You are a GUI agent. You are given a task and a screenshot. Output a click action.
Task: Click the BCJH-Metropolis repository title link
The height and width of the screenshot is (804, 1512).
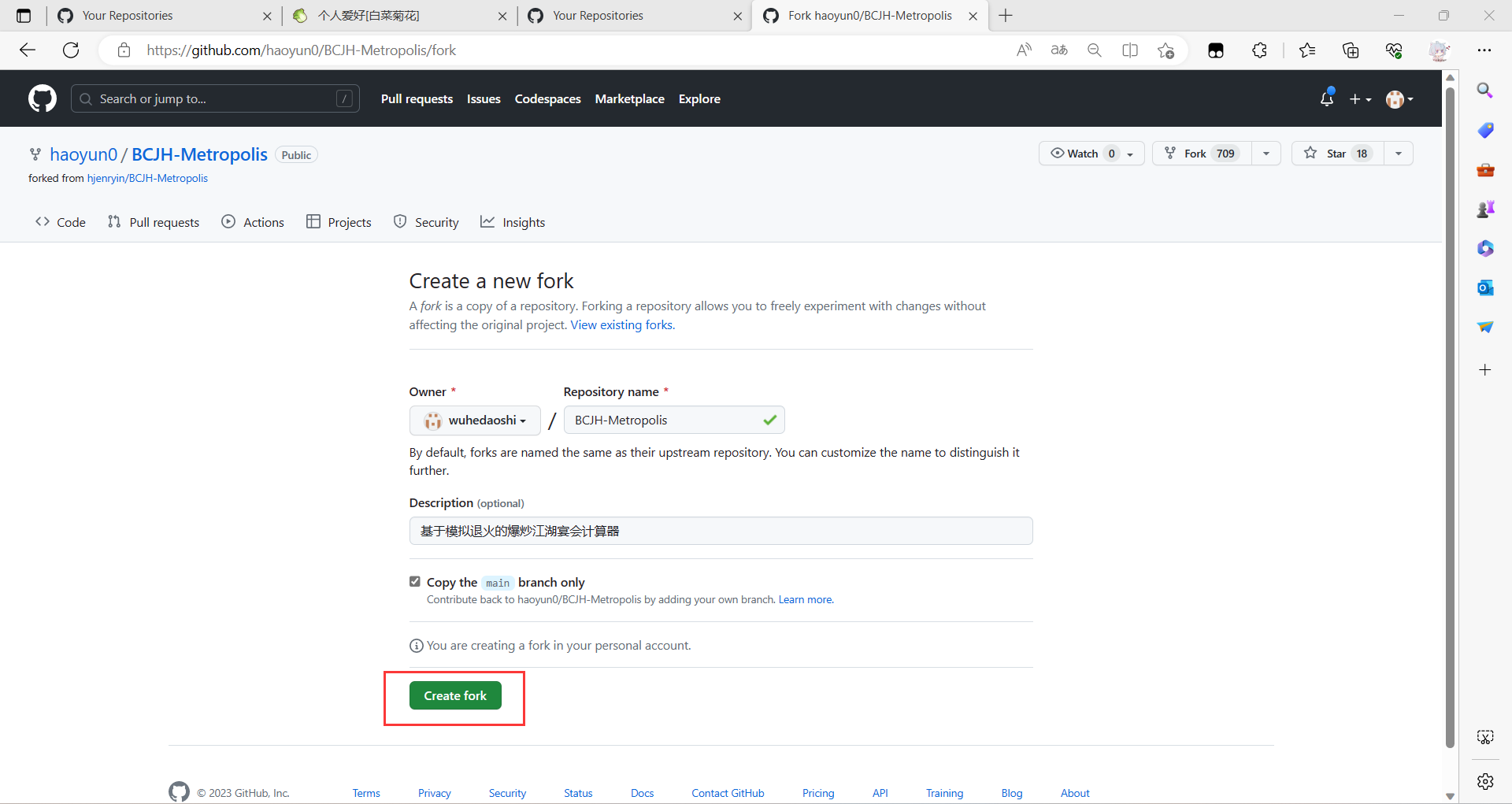click(199, 154)
